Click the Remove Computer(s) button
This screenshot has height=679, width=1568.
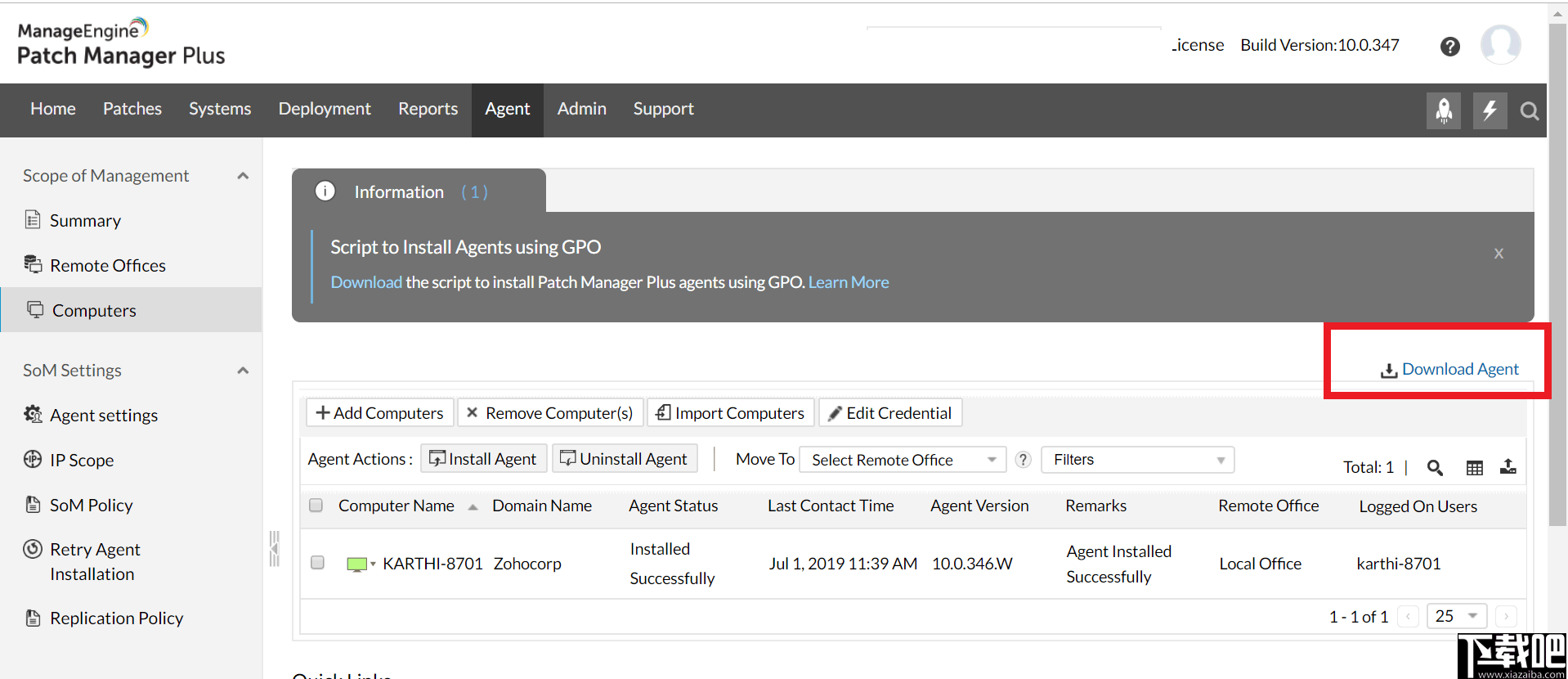[x=550, y=412]
